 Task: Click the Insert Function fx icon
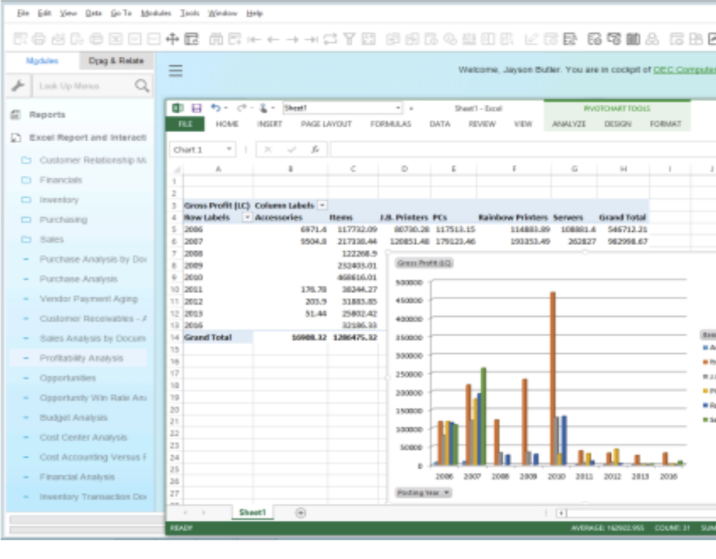pyautogui.click(x=315, y=149)
